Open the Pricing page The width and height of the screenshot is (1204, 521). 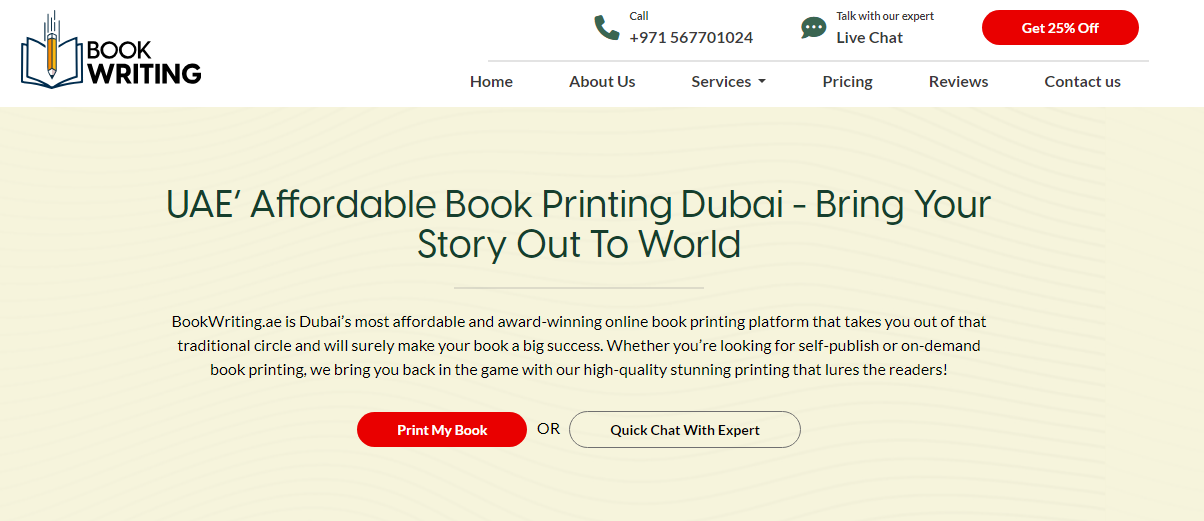pyautogui.click(x=848, y=82)
